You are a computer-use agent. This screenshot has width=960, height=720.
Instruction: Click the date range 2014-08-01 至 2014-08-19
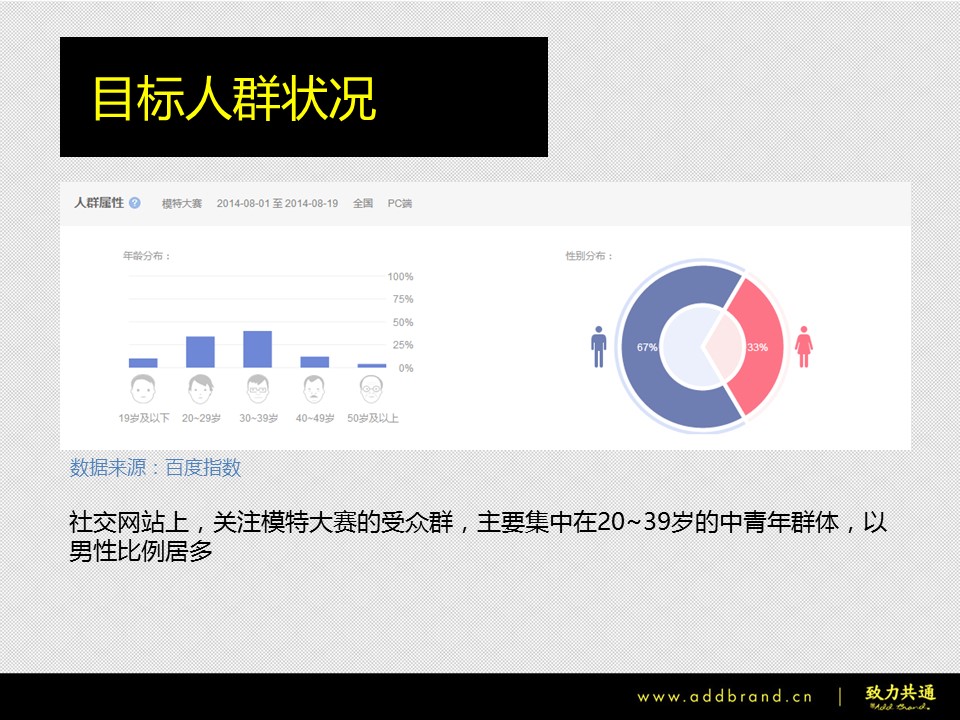(x=277, y=203)
